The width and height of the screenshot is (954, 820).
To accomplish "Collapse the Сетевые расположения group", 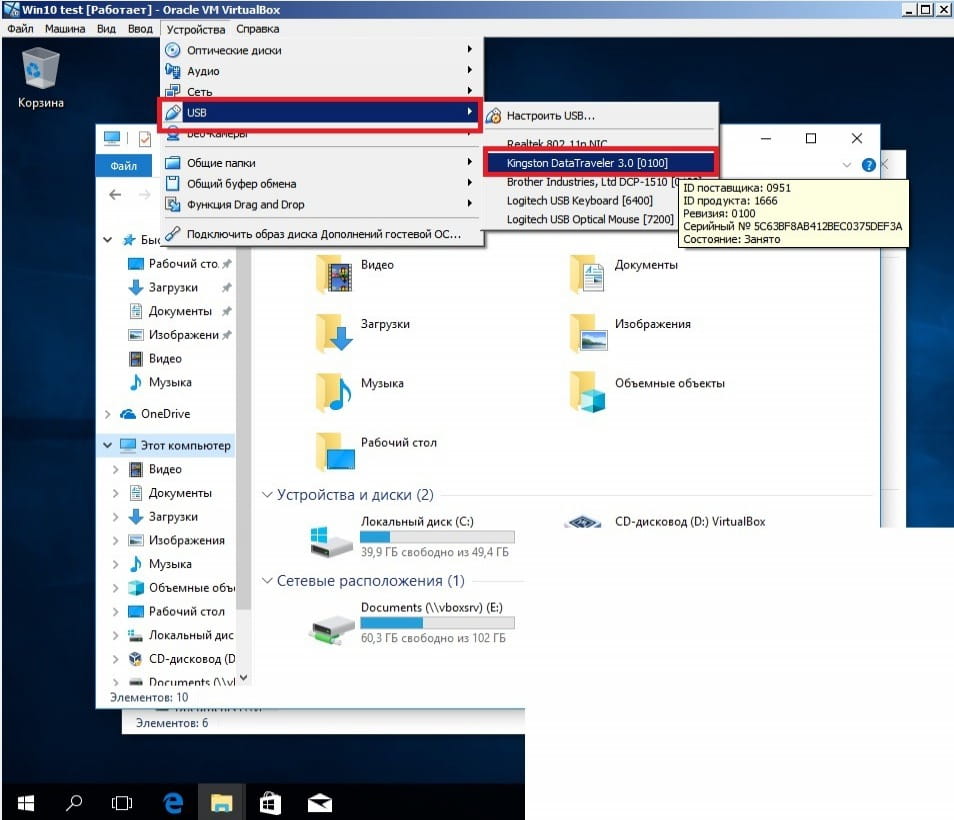I will (x=267, y=581).
